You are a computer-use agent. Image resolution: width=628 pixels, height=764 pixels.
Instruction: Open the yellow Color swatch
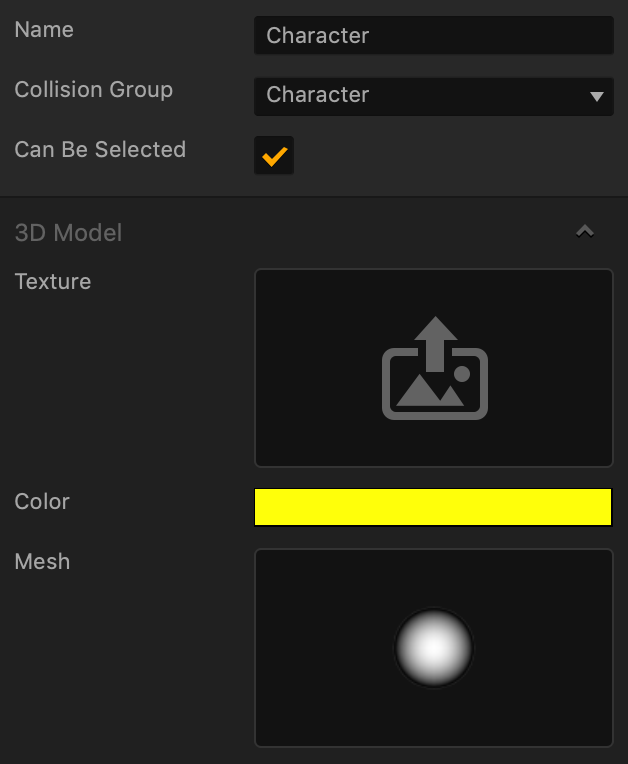[x=433, y=507]
